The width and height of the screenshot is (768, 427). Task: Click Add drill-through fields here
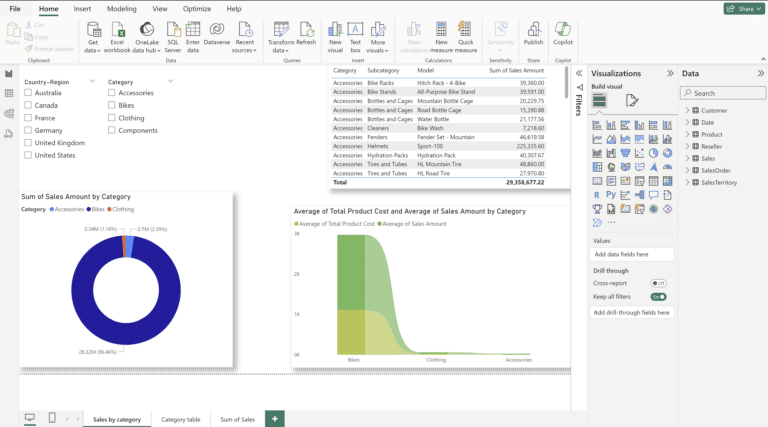click(x=632, y=312)
